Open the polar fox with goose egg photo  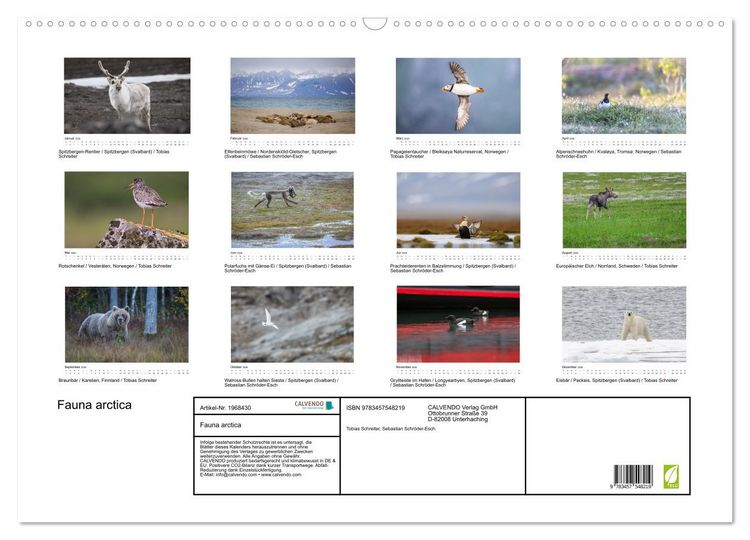pyautogui.click(x=293, y=209)
